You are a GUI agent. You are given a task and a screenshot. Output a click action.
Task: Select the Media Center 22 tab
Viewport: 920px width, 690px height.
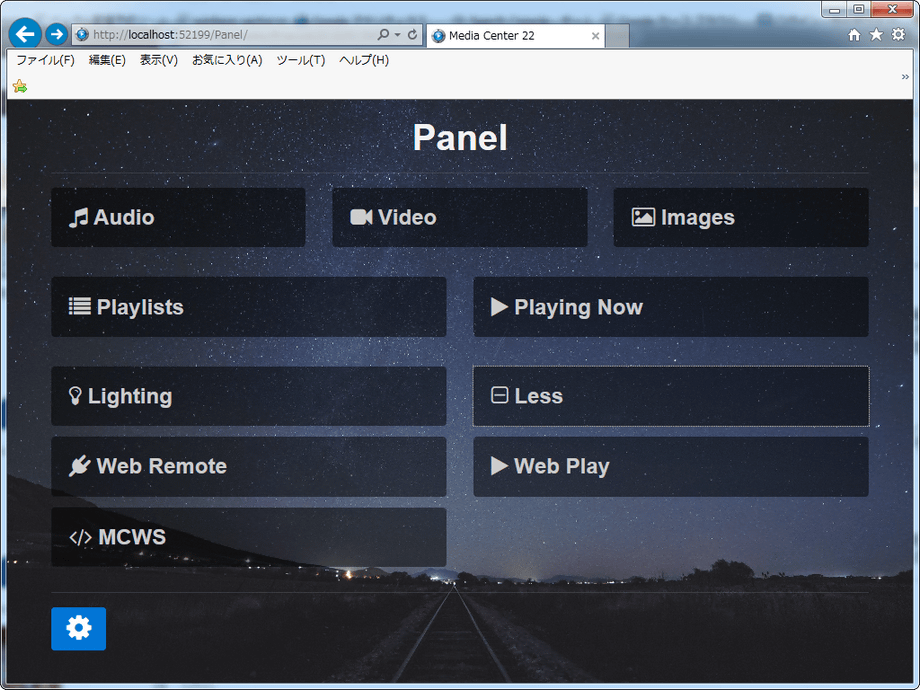tap(505, 35)
